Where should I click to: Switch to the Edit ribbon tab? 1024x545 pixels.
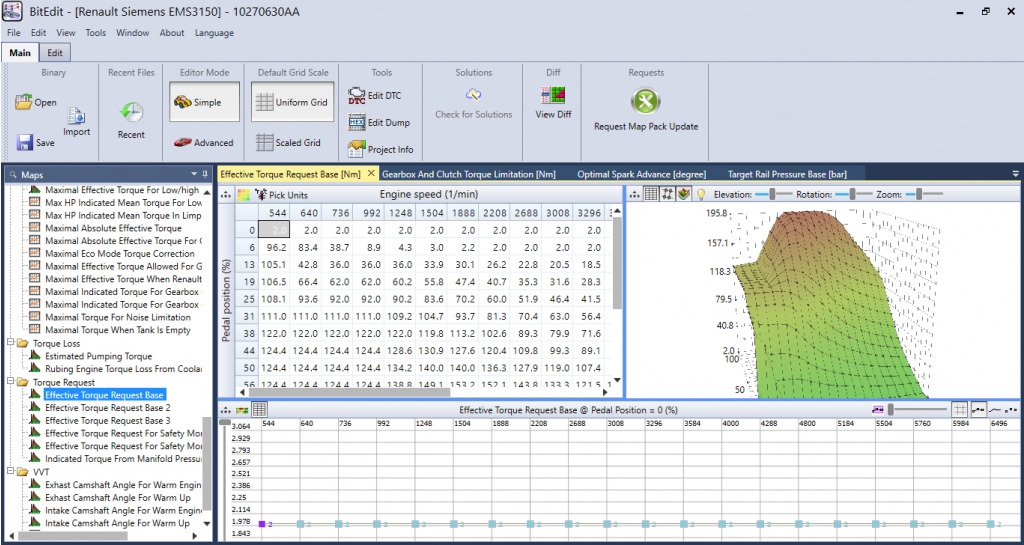(x=55, y=53)
